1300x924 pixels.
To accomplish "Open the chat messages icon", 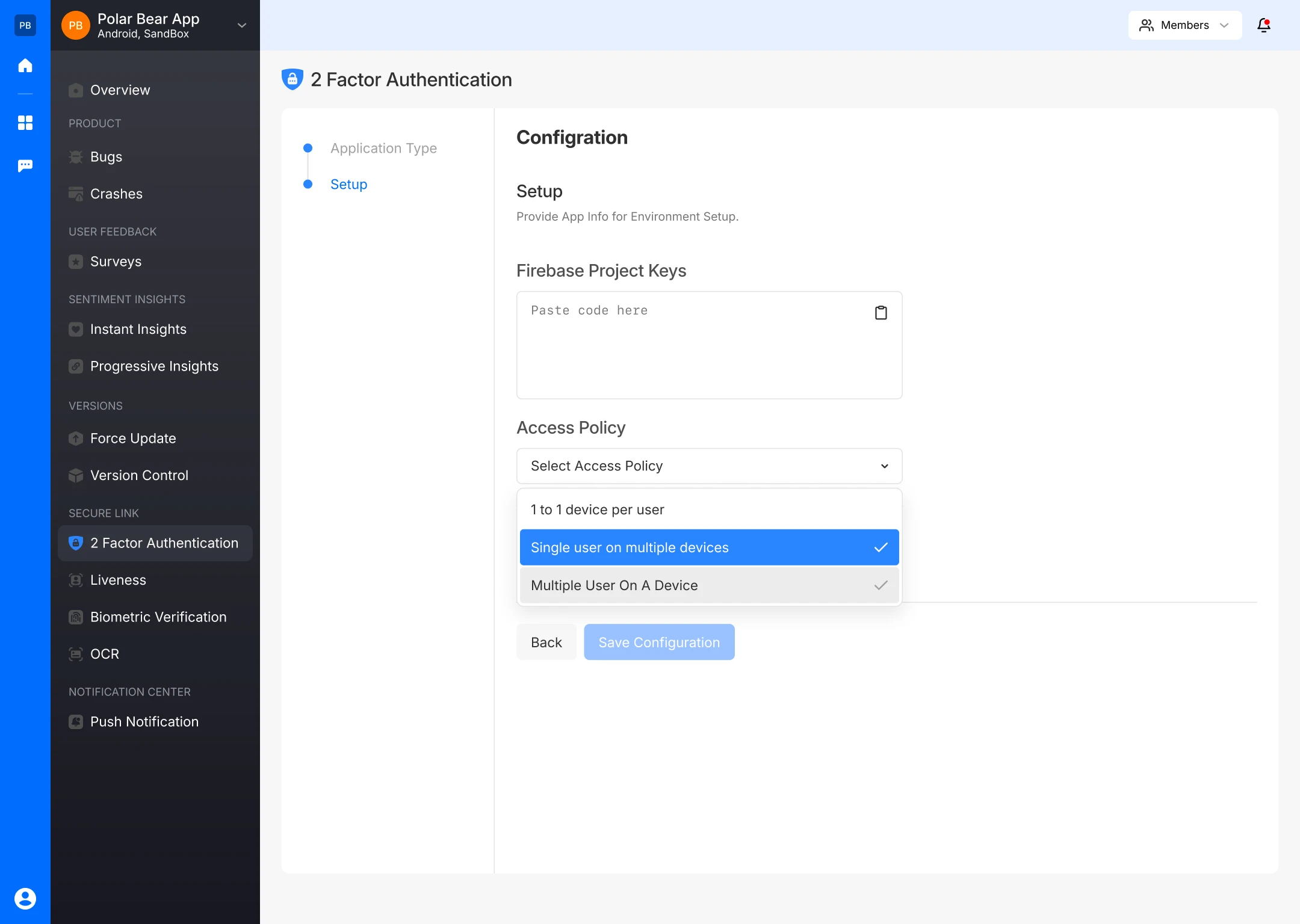I will click(x=25, y=165).
